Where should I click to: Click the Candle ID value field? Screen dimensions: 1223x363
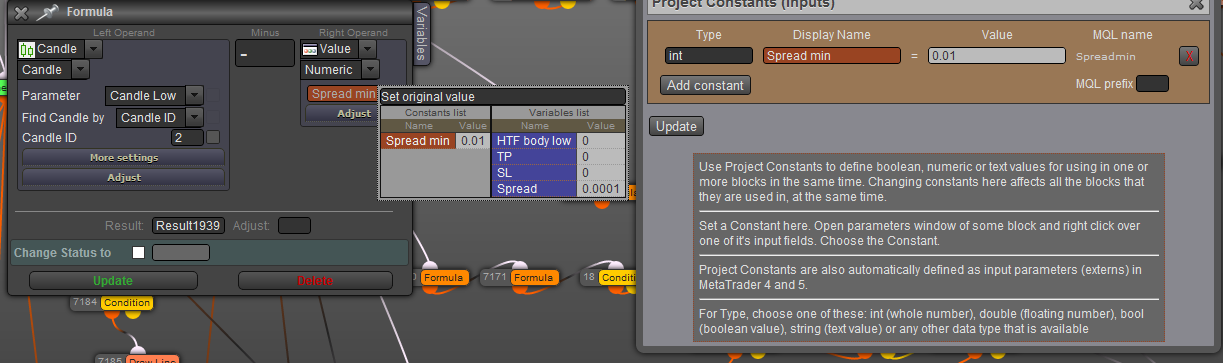click(187, 137)
